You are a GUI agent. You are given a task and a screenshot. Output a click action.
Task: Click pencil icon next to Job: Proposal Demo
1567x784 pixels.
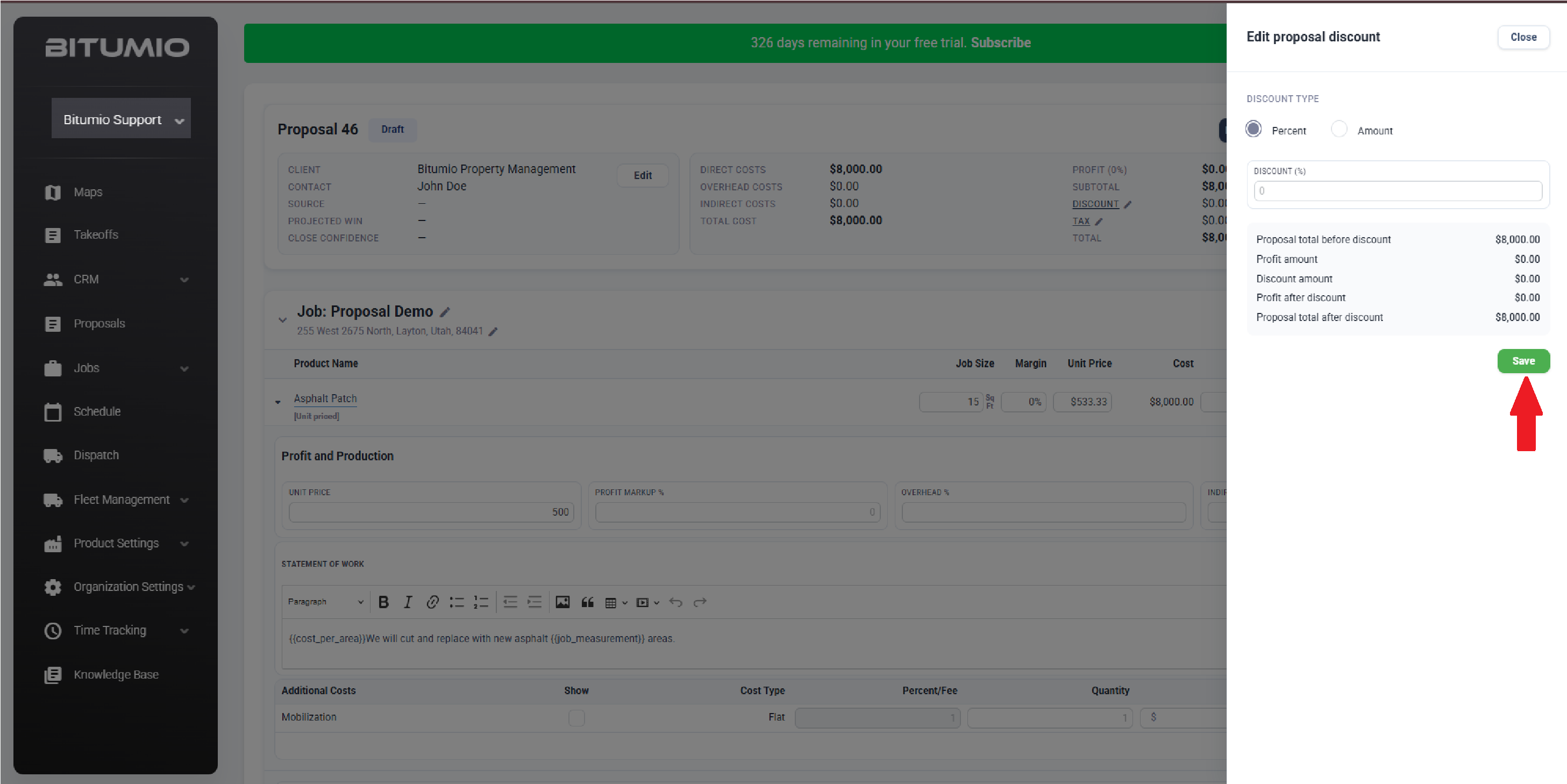point(445,312)
